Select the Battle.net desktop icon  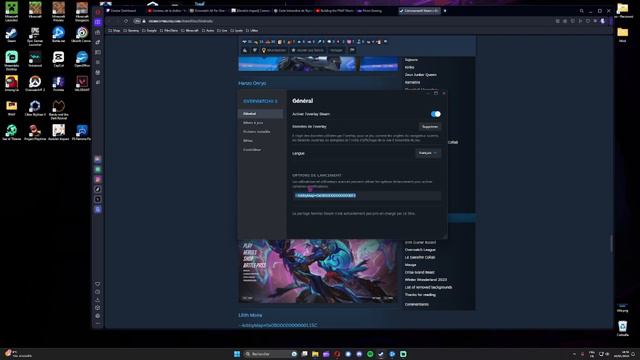tap(58, 35)
